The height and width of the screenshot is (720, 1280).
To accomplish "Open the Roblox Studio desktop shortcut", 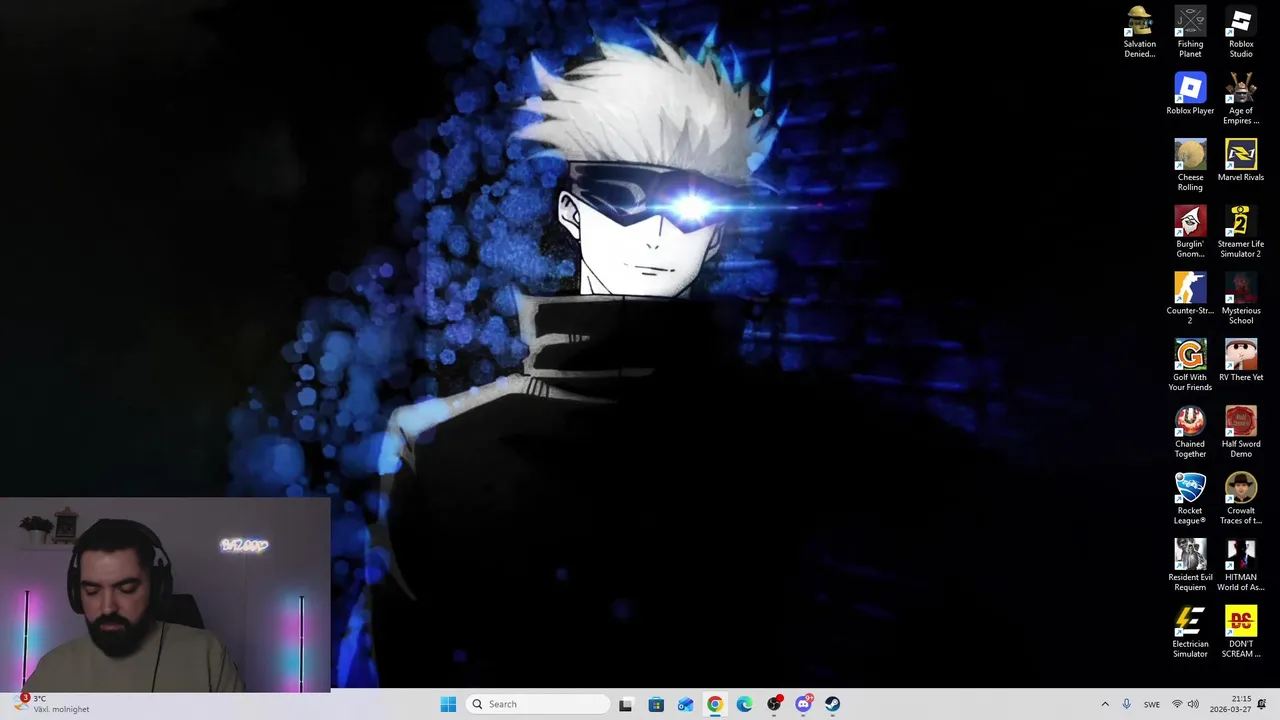I will [x=1241, y=33].
